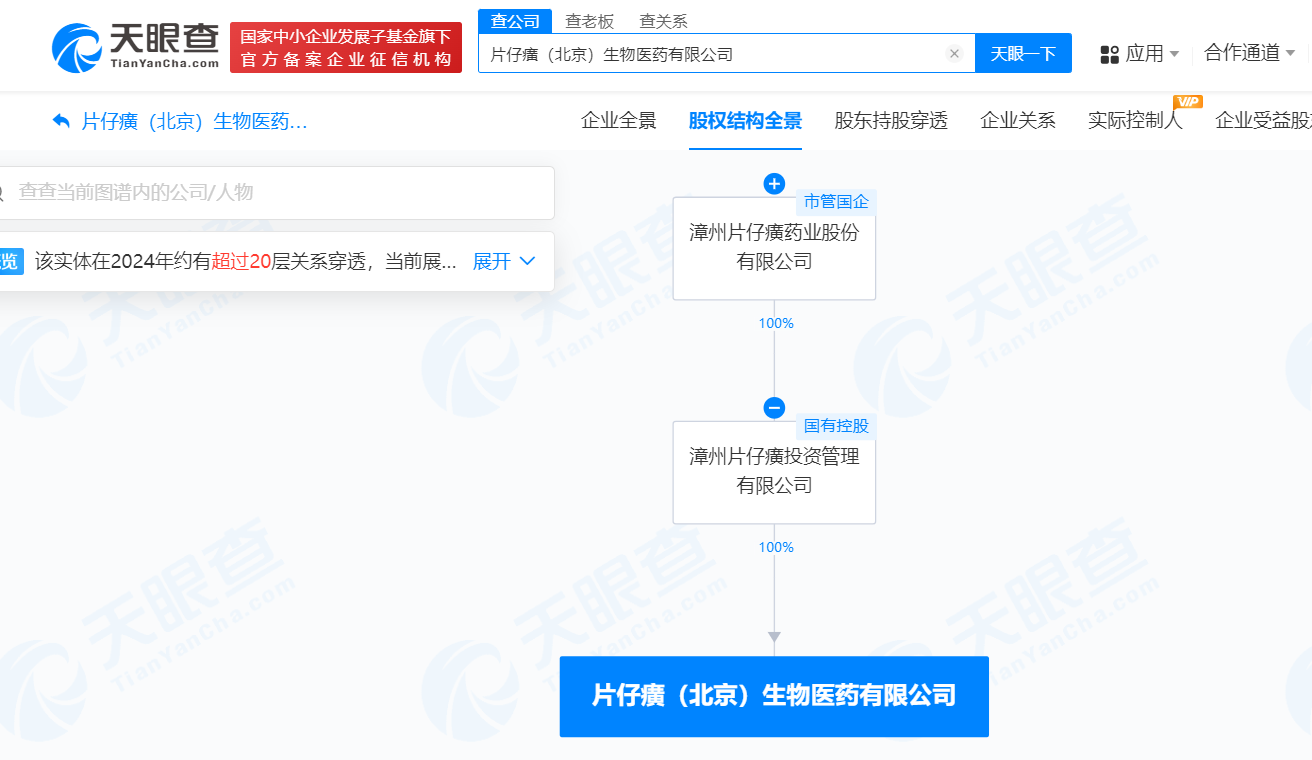Clear the search box text
The width and height of the screenshot is (1312, 760).
pyautogui.click(x=954, y=54)
